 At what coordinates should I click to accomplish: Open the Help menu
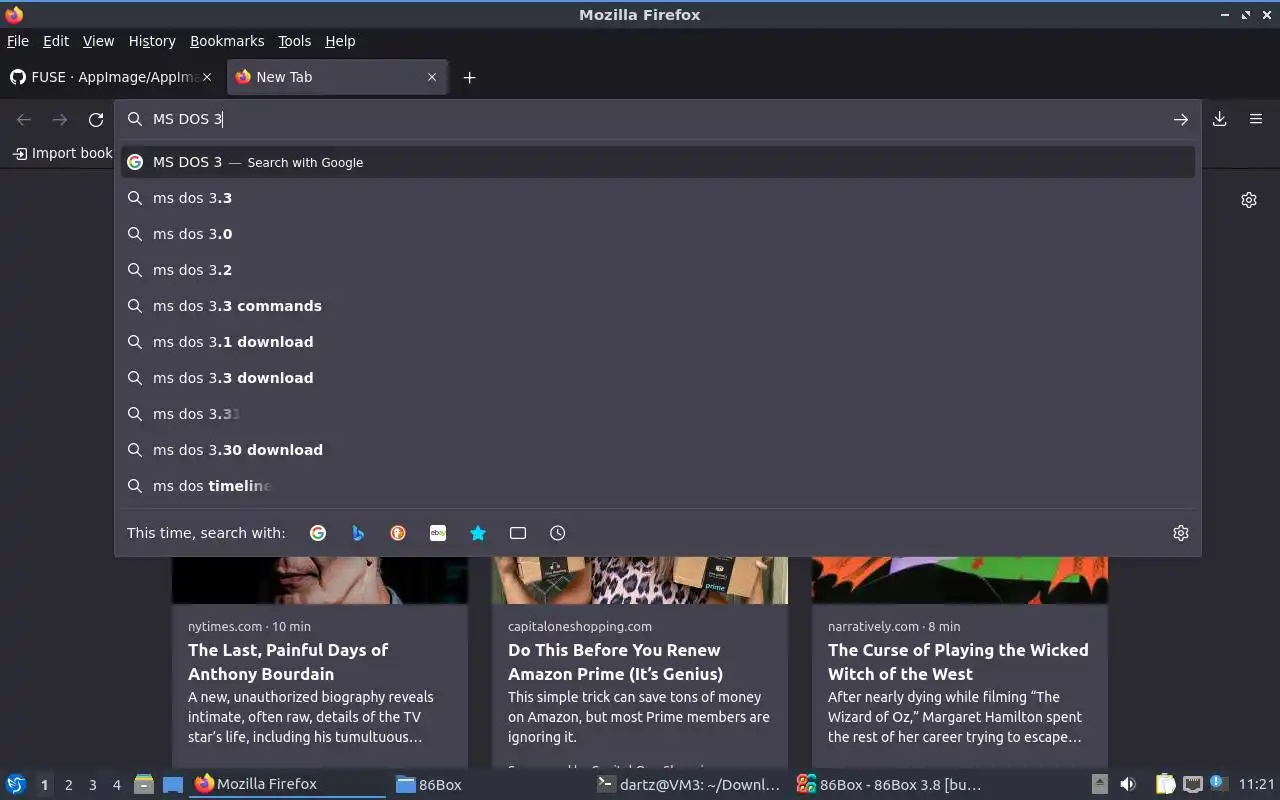click(x=340, y=41)
